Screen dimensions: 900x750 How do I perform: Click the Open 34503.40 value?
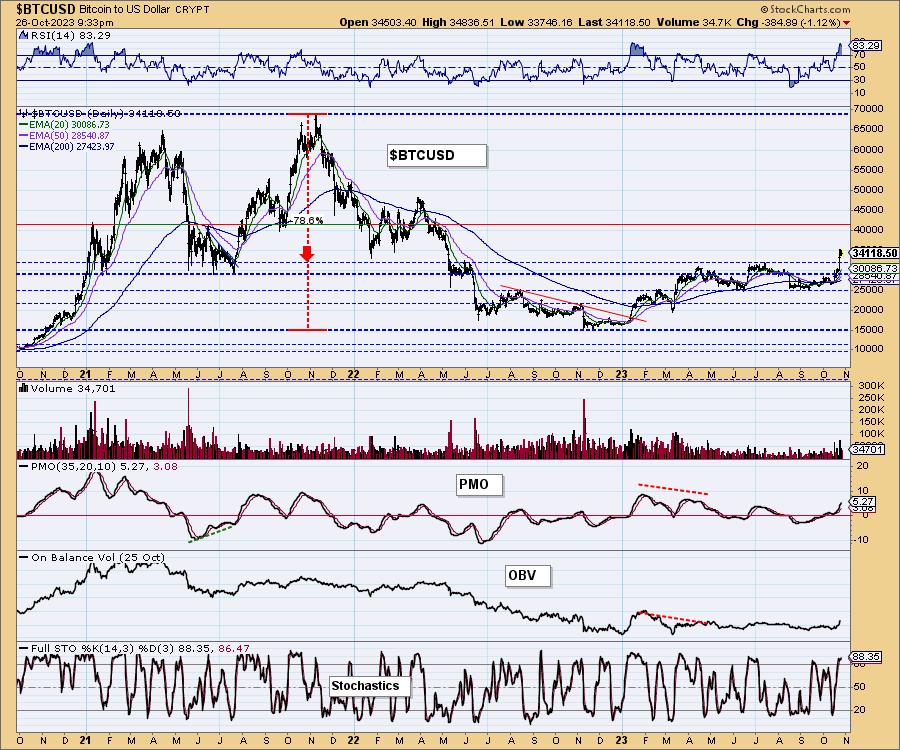[x=378, y=22]
